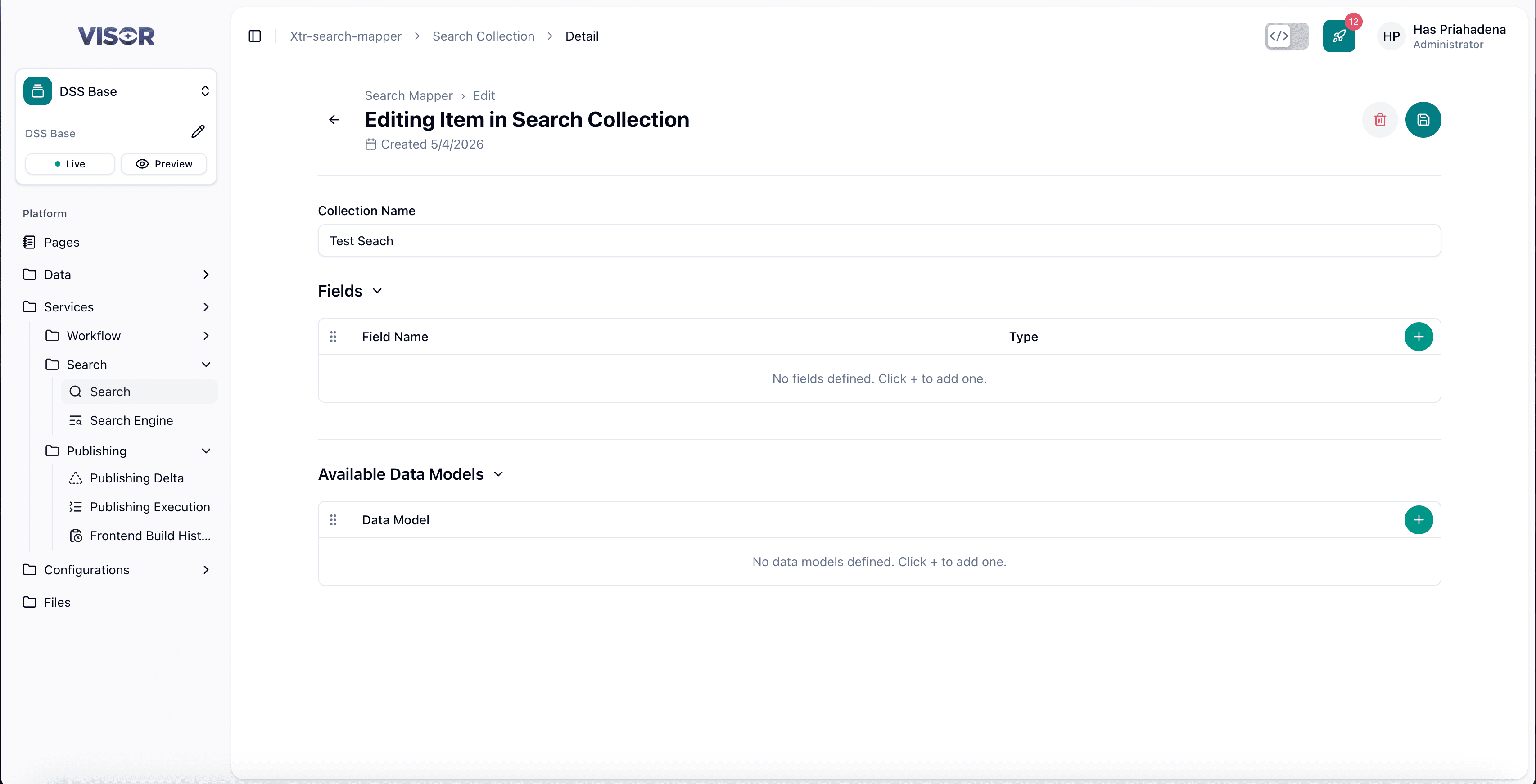The height and width of the screenshot is (784, 1536).
Task: Add a data model with plus button
Action: click(x=1419, y=520)
